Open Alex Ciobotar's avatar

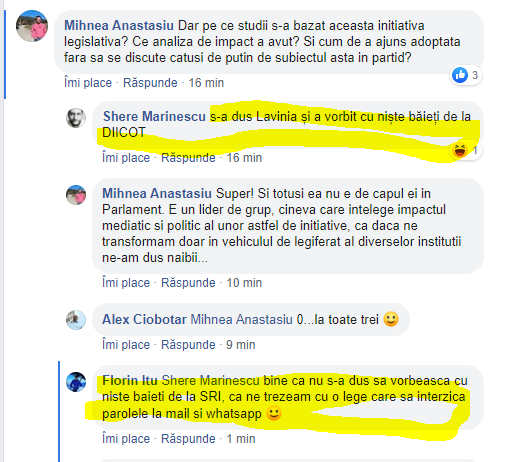76,320
